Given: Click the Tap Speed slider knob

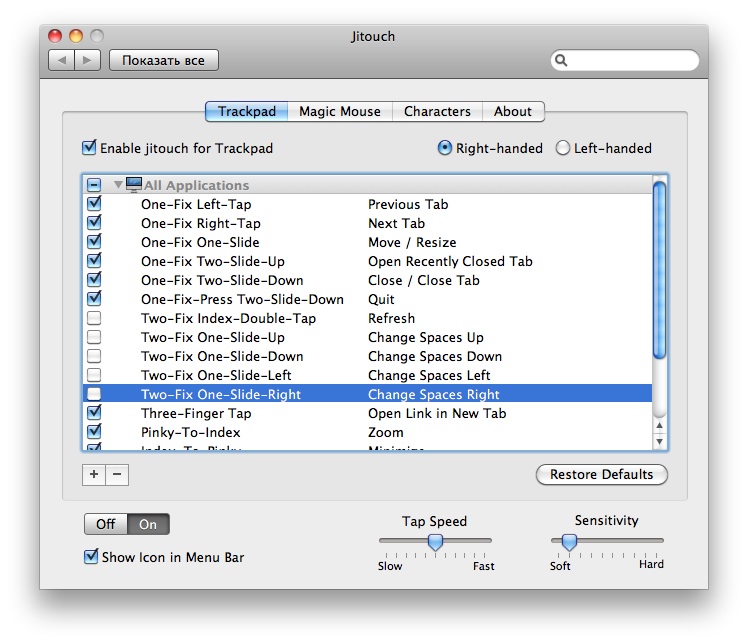Looking at the screenshot, I should point(435,542).
